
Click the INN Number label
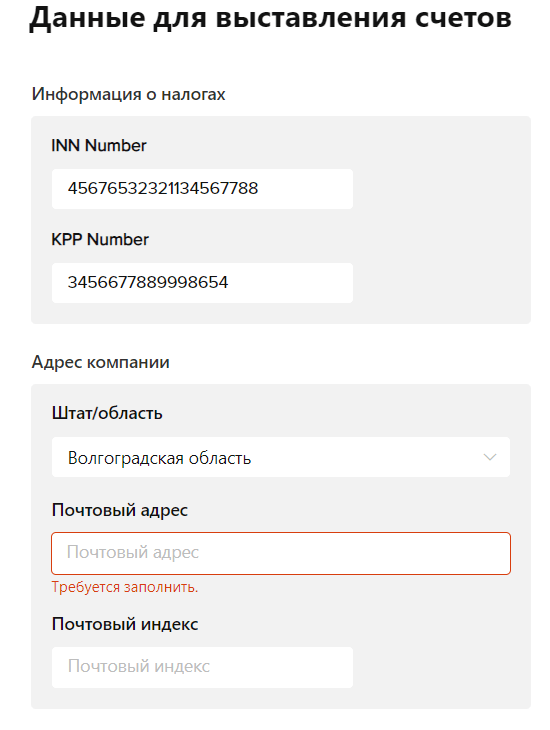tap(99, 146)
